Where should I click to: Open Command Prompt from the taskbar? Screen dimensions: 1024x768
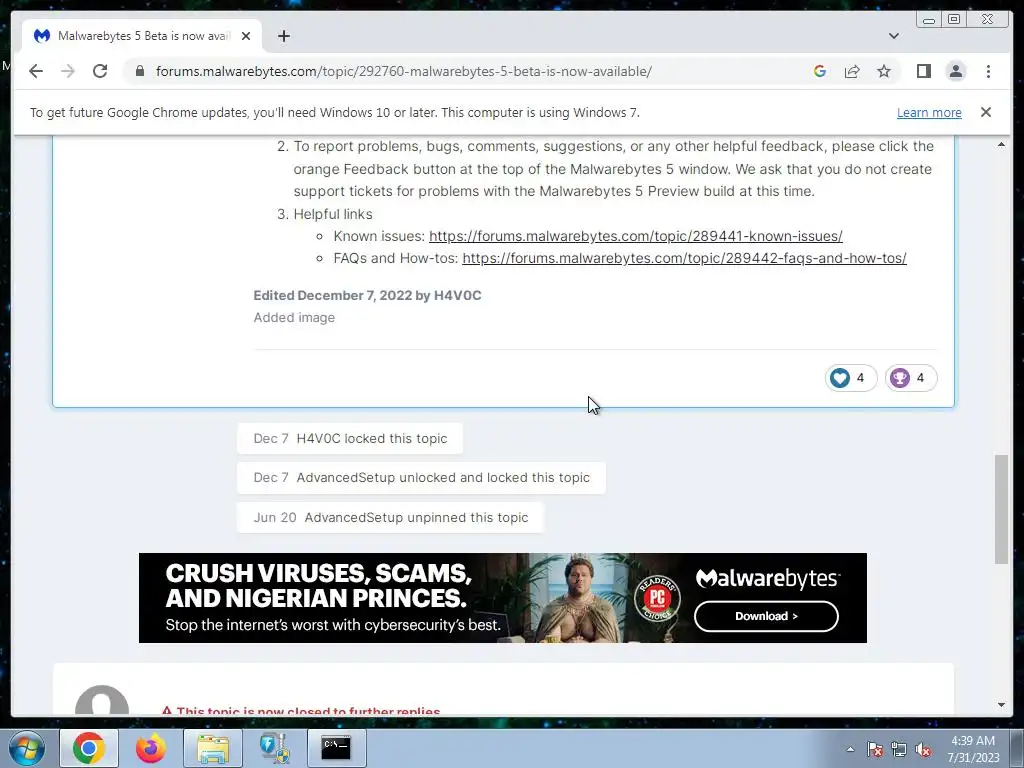(x=336, y=748)
